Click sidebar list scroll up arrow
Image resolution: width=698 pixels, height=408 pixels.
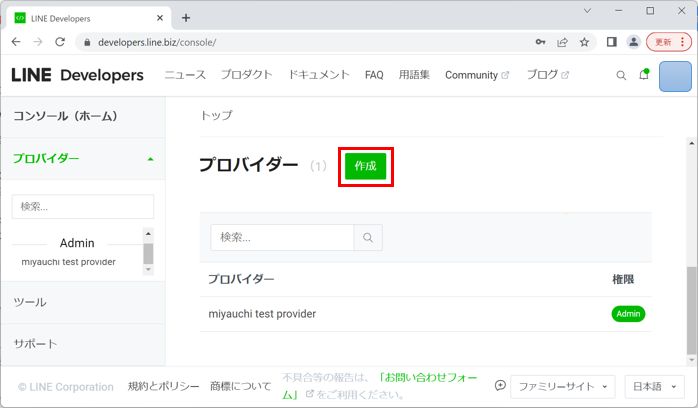[x=148, y=234]
